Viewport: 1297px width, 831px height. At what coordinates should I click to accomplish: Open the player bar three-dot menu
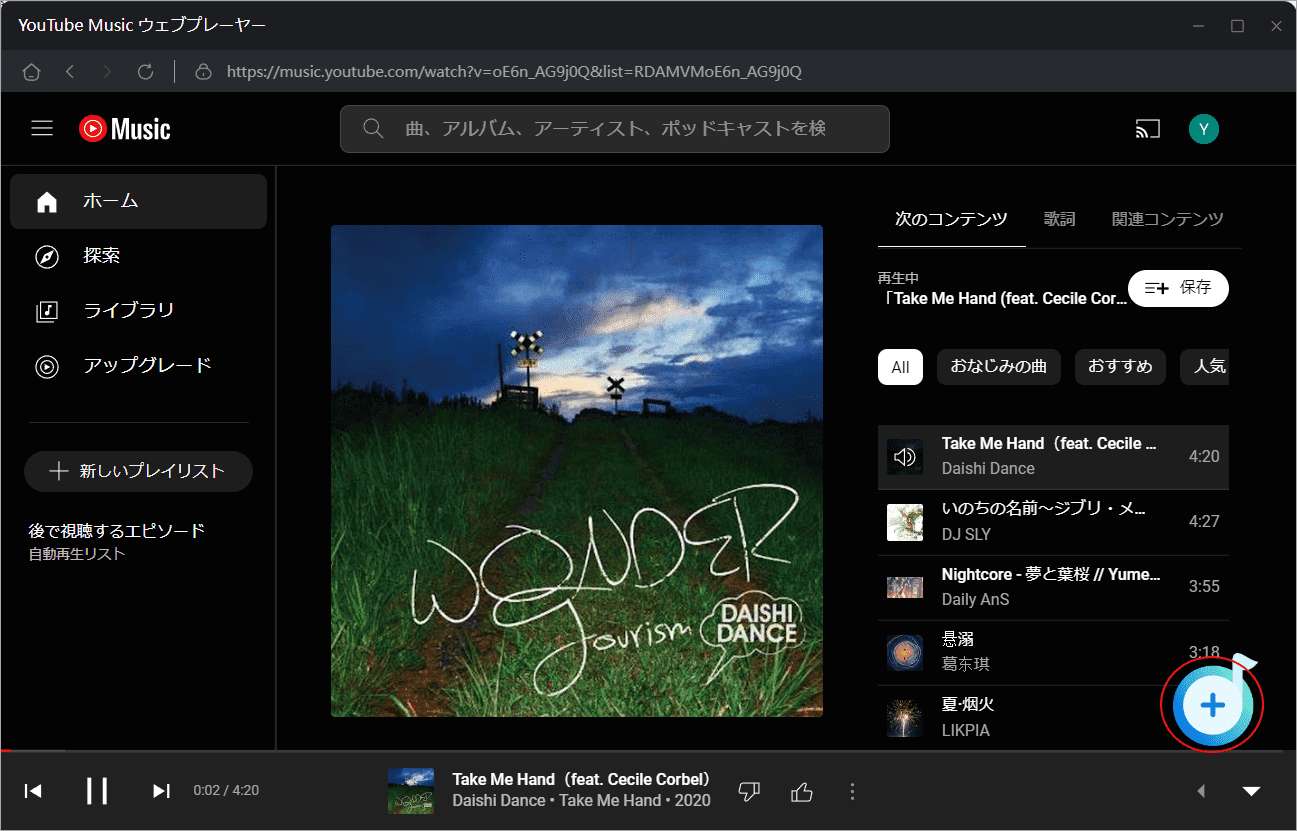(x=852, y=792)
